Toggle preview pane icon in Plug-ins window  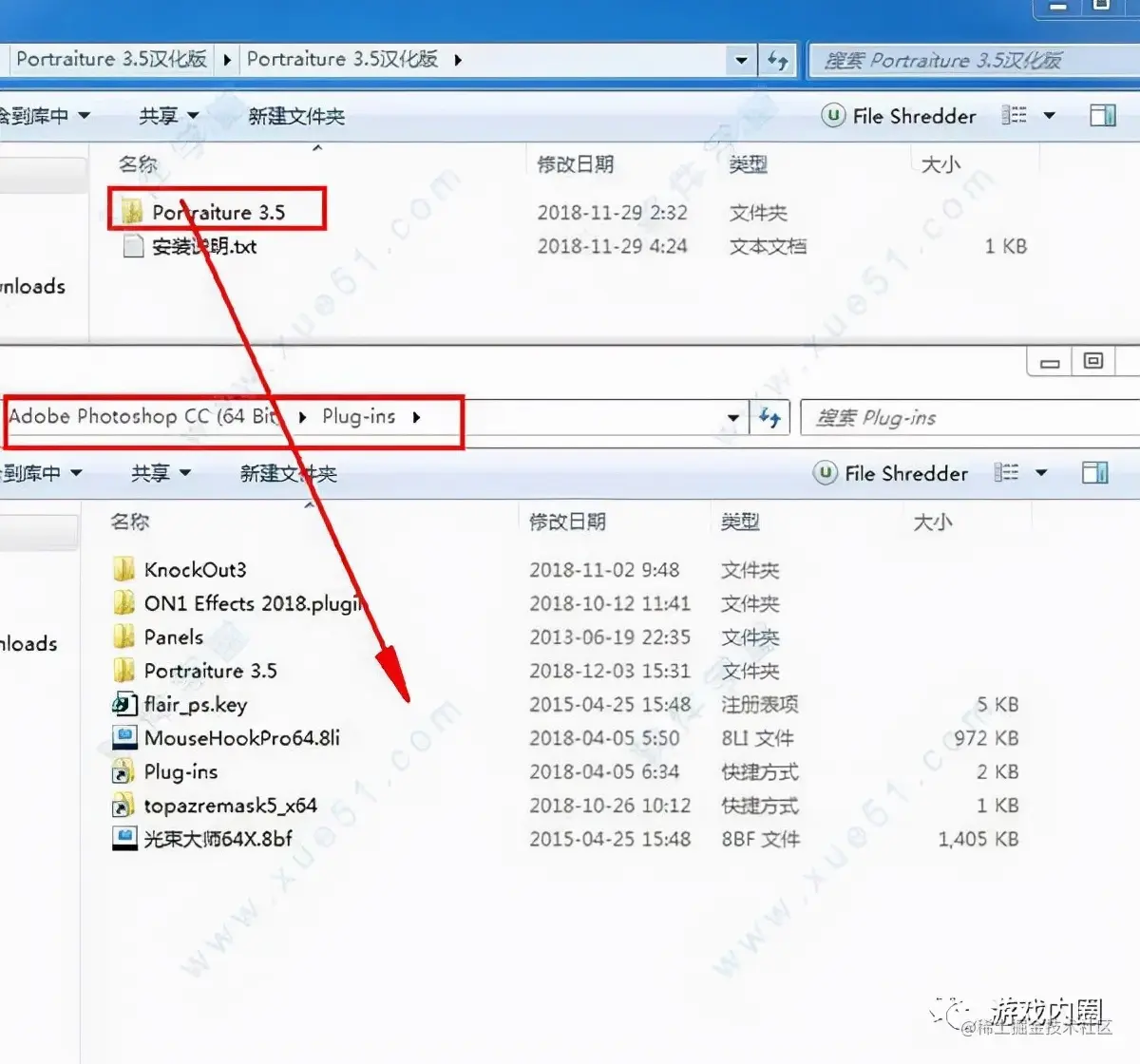[x=1095, y=473]
